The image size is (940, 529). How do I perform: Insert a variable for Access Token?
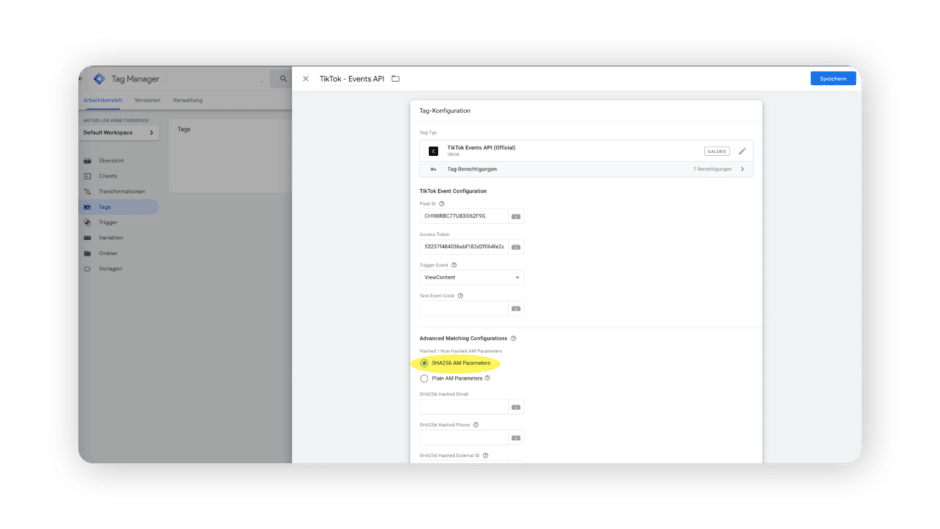click(516, 247)
